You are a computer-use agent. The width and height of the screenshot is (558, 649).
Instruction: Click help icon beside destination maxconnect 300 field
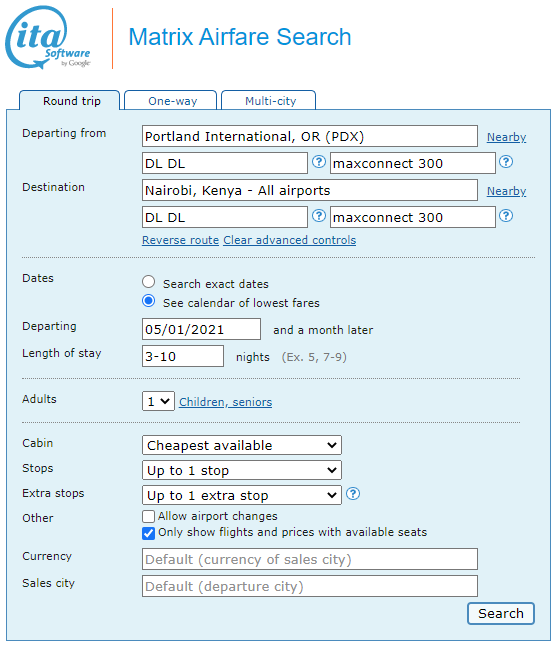tap(506, 216)
